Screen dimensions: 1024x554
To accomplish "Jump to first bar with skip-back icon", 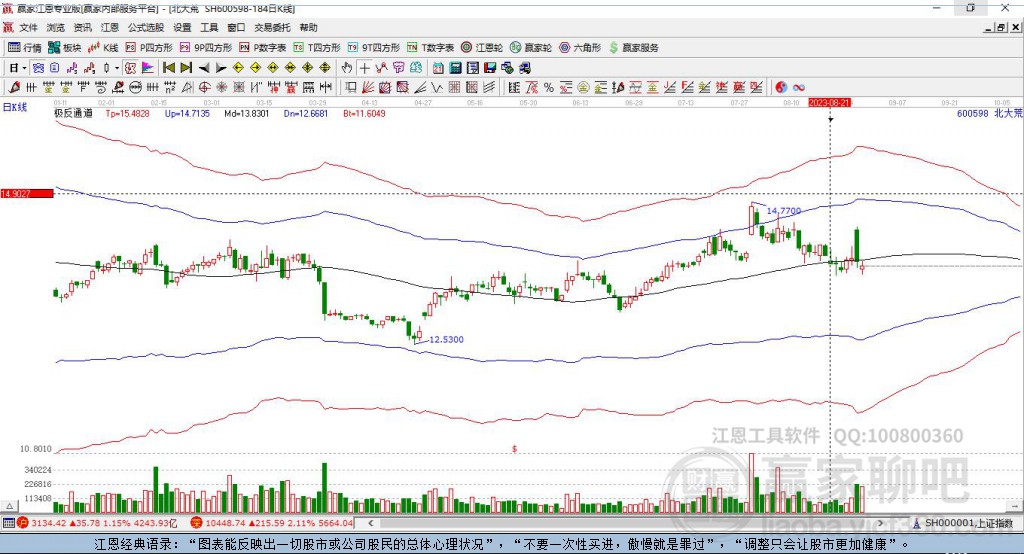I will tap(168, 68).
